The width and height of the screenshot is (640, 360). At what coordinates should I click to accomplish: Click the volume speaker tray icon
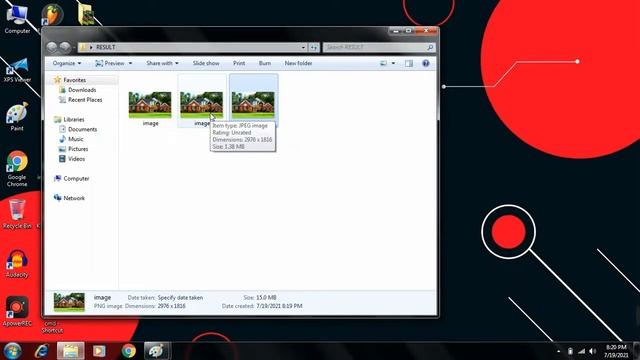pyautogui.click(x=593, y=351)
